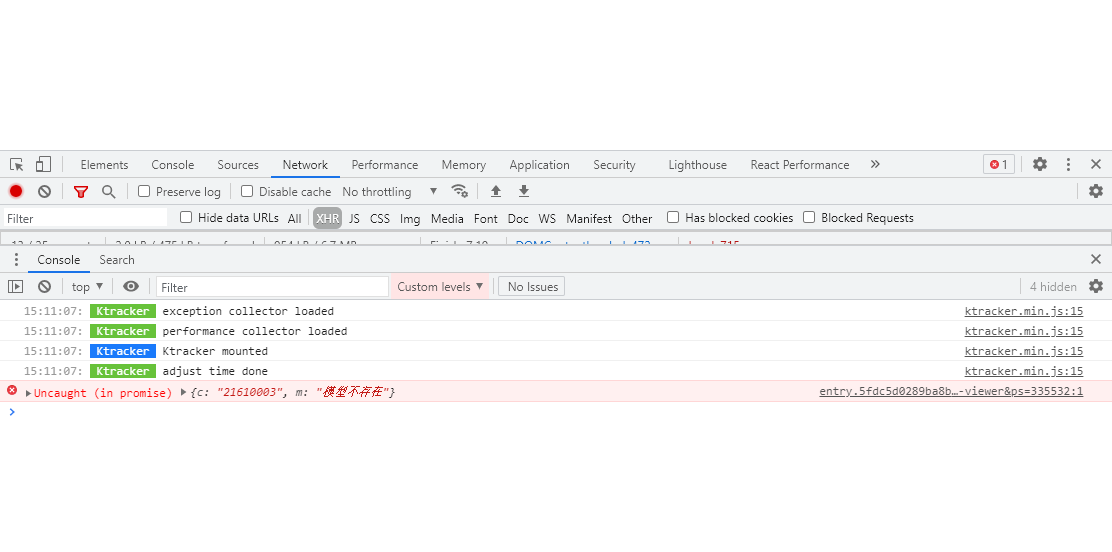
Task: Show the console sidebar icon
Action: click(16, 287)
